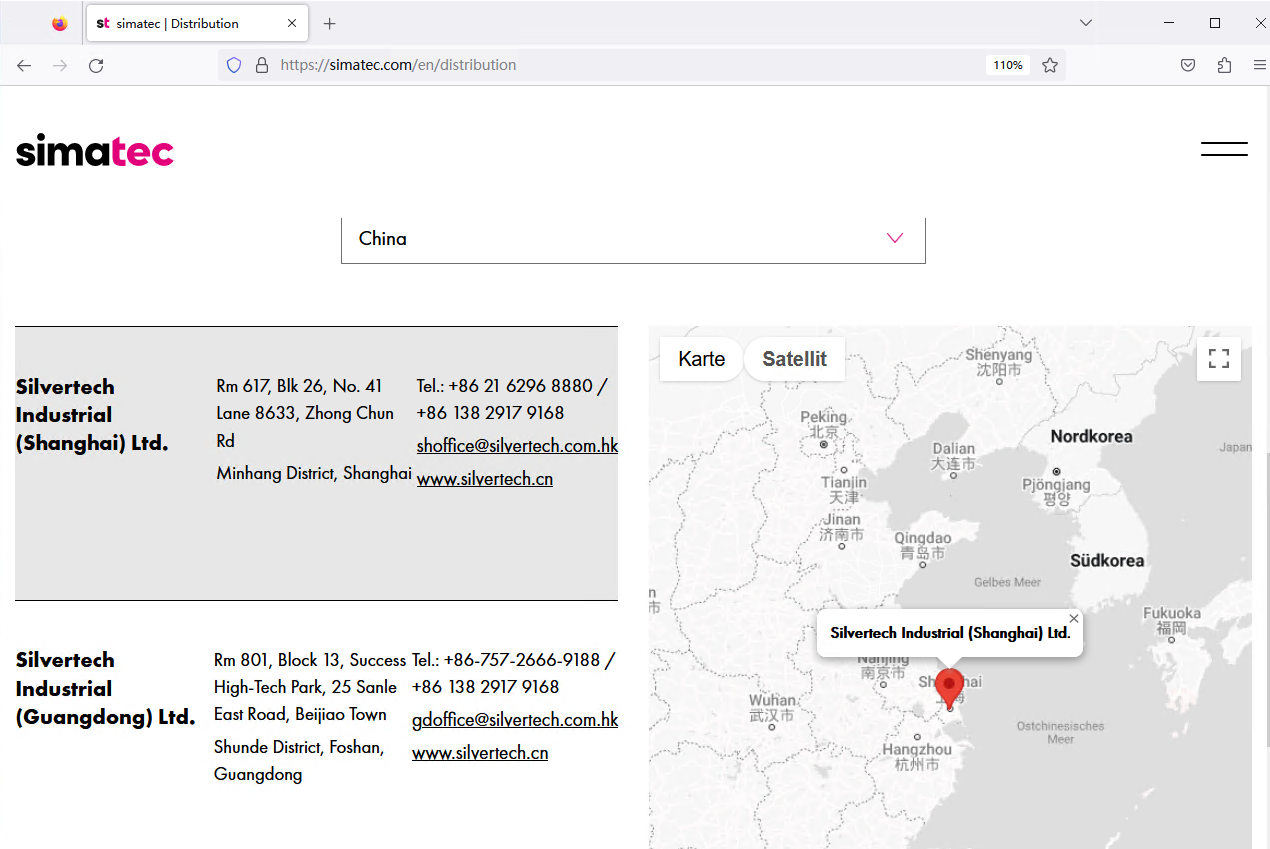
Task: Open the tracking protection shield icon
Action: coord(234,65)
